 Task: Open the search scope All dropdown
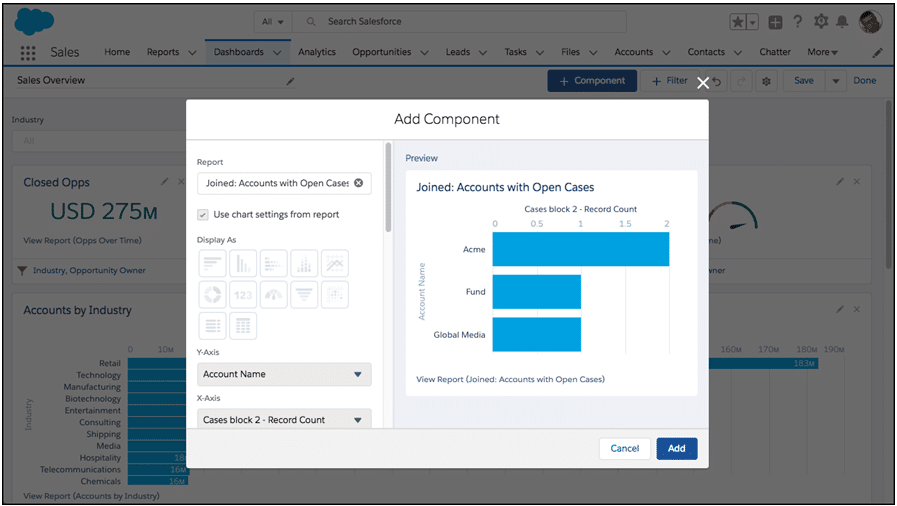(272, 21)
